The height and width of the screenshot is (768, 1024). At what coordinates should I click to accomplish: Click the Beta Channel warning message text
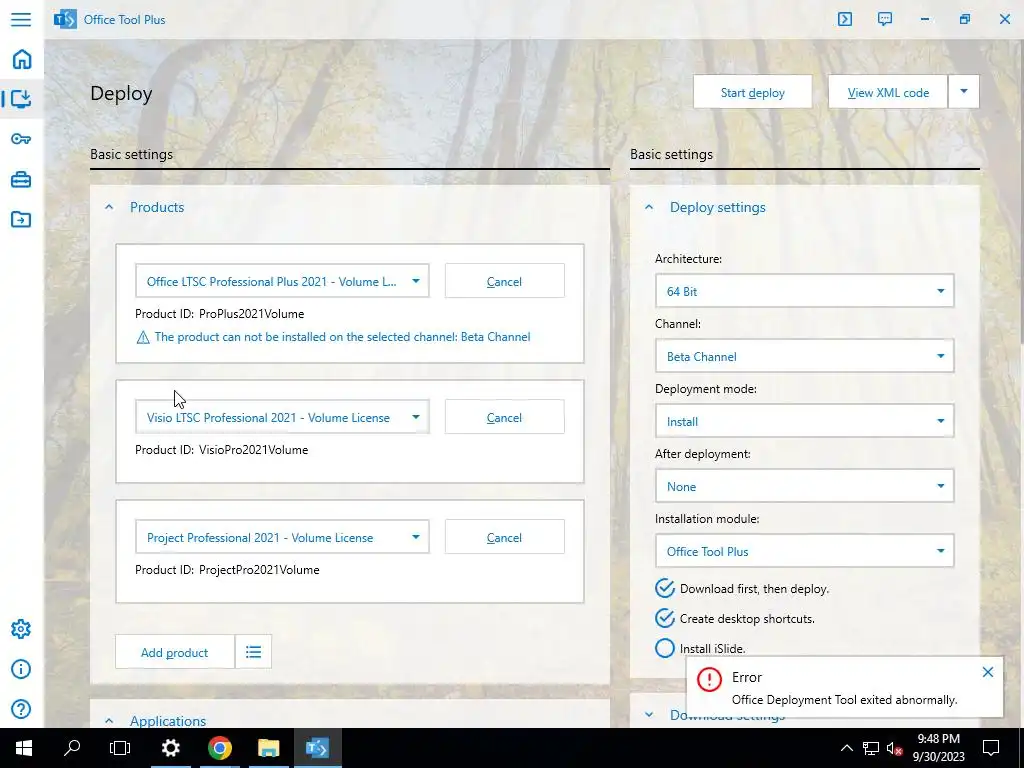click(x=342, y=337)
